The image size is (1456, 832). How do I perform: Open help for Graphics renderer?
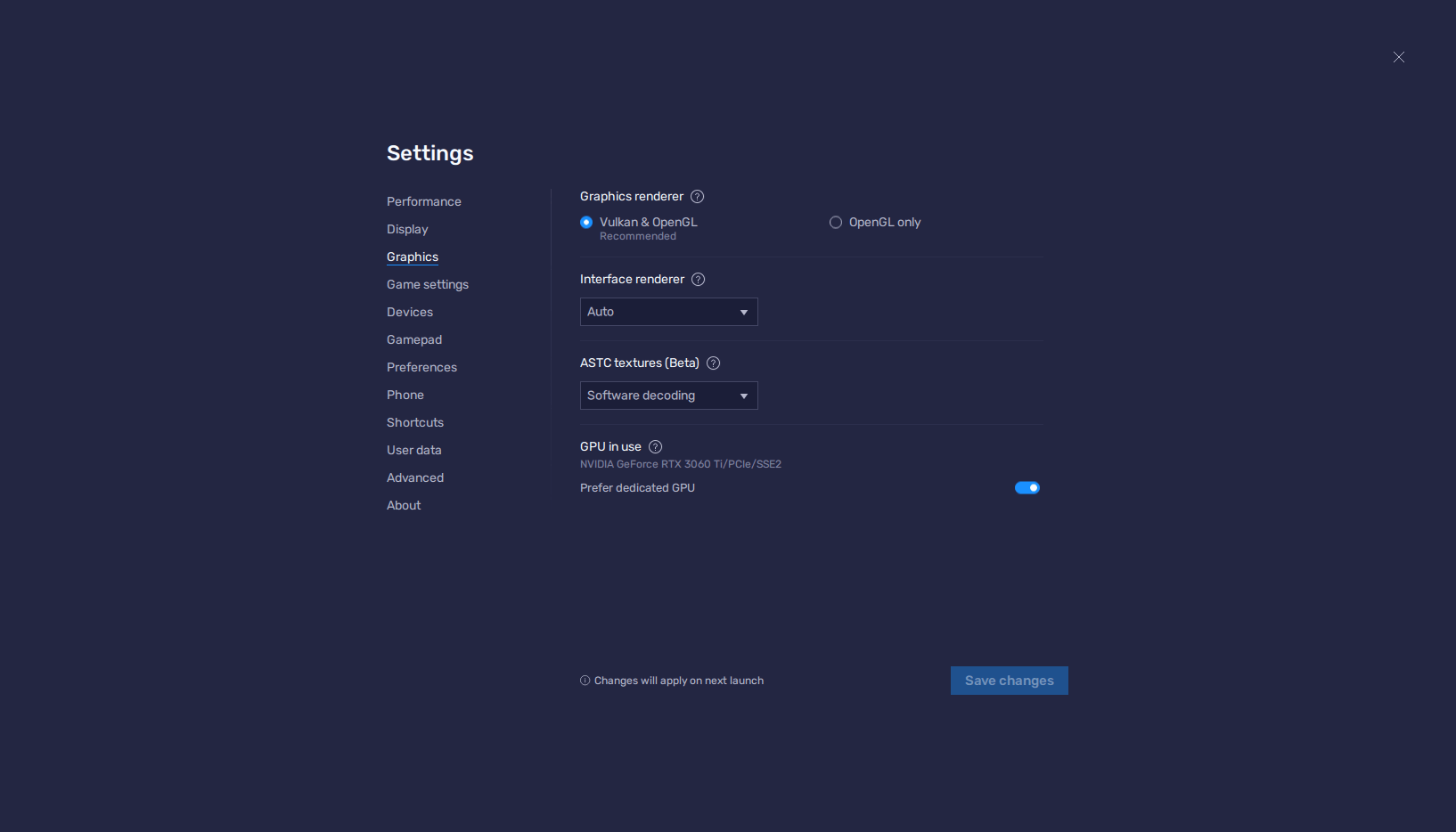[698, 197]
